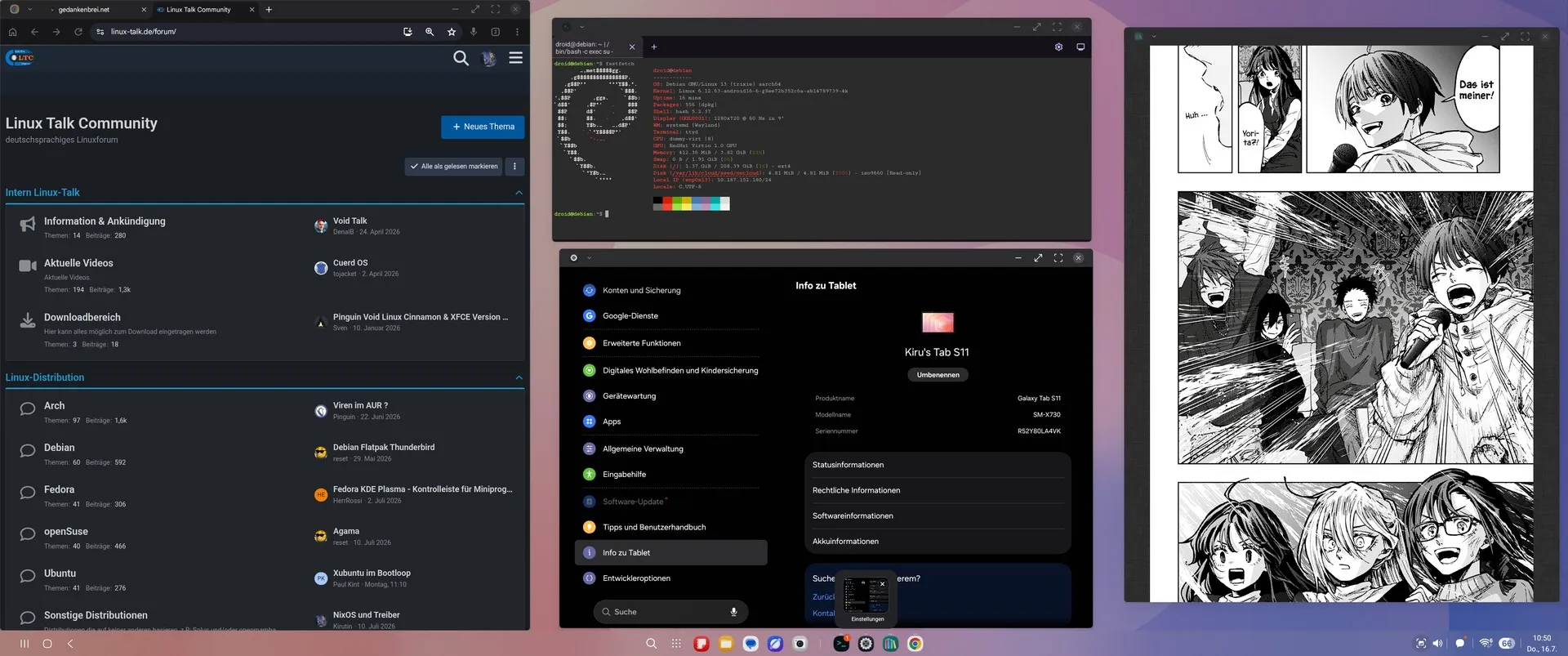Click the Wi-Fi icon in system tray
The image size is (1568, 656).
(1486, 644)
